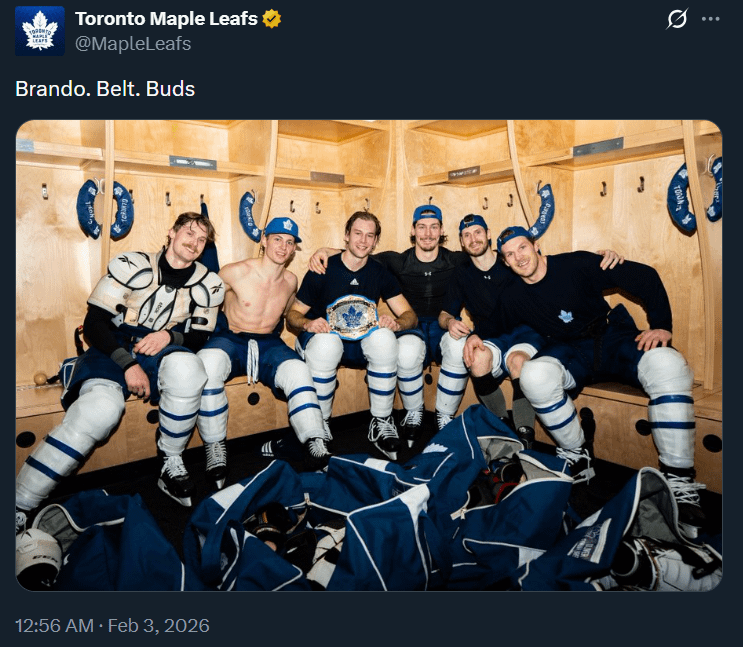Screen dimensions: 743x647
Task: Click the top-left wooden locker shelf in photo
Action: 60,152
